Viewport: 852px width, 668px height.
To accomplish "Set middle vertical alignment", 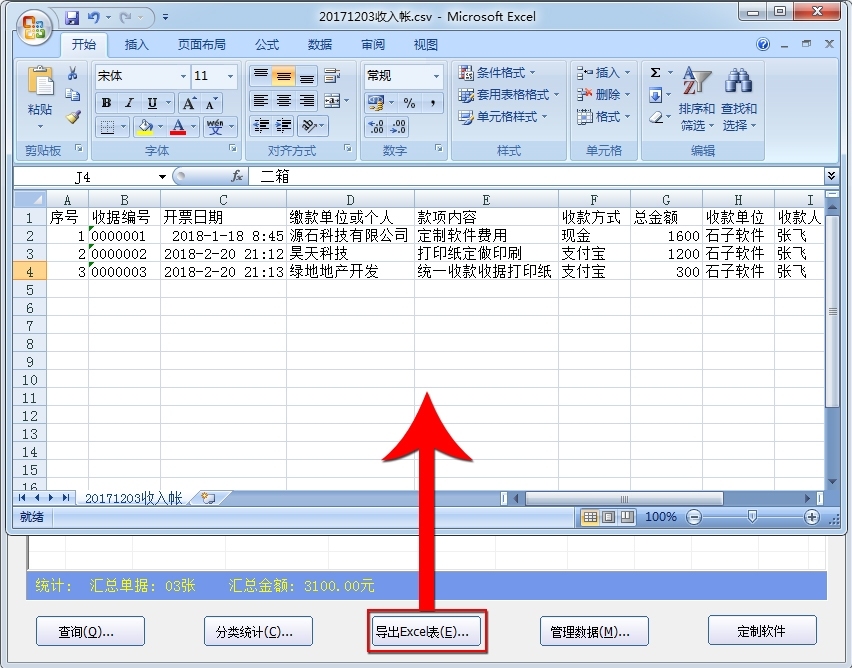I will (x=284, y=76).
